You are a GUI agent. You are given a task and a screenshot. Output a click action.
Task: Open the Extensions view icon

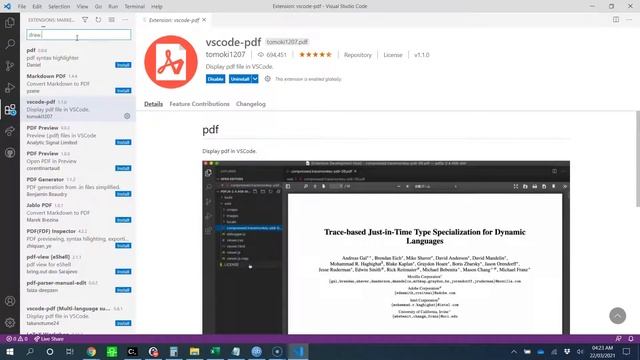point(10,109)
